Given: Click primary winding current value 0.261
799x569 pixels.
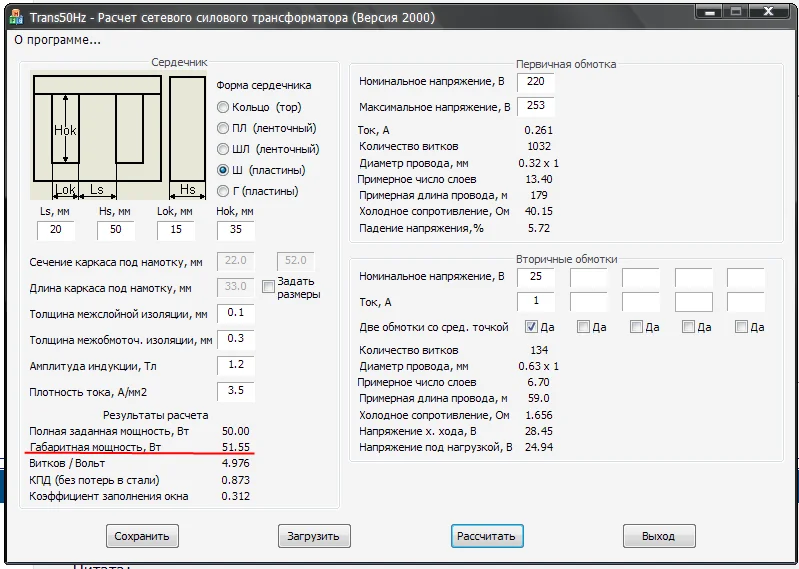Looking at the screenshot, I should point(539,130).
